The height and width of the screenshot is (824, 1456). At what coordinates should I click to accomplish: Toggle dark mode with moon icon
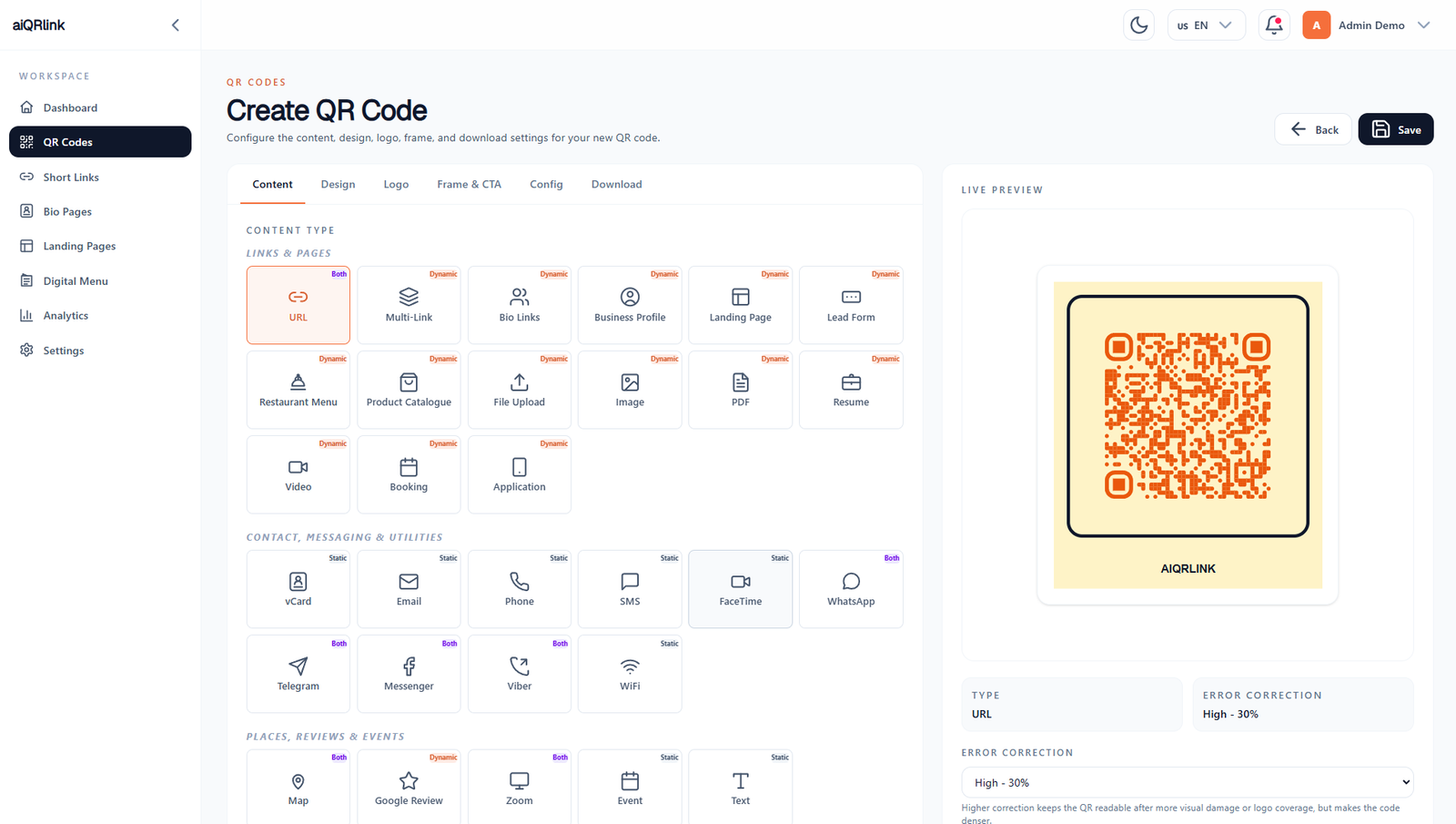pyautogui.click(x=1138, y=25)
